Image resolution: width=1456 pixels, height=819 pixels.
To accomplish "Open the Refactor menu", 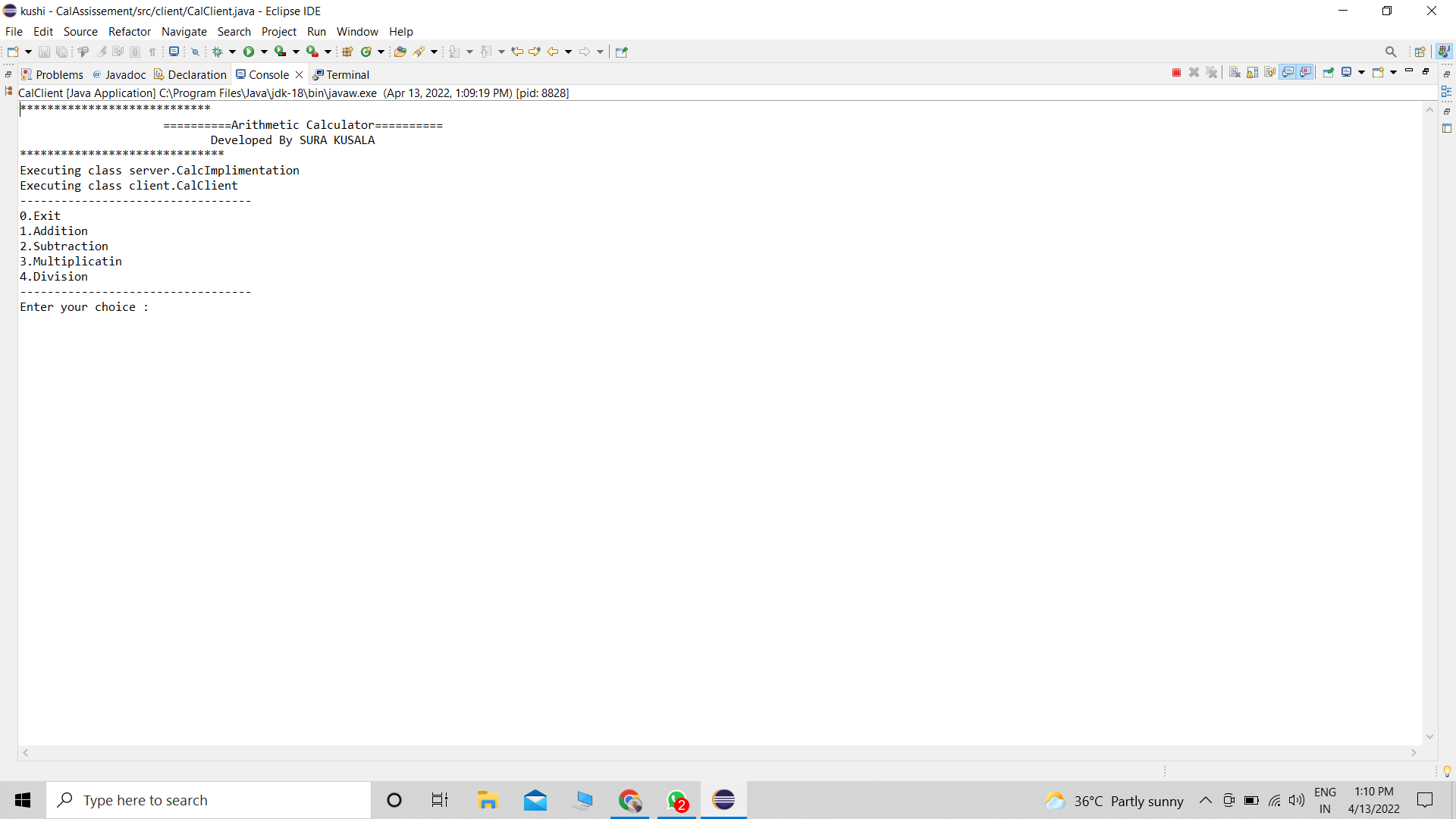I will click(x=129, y=32).
